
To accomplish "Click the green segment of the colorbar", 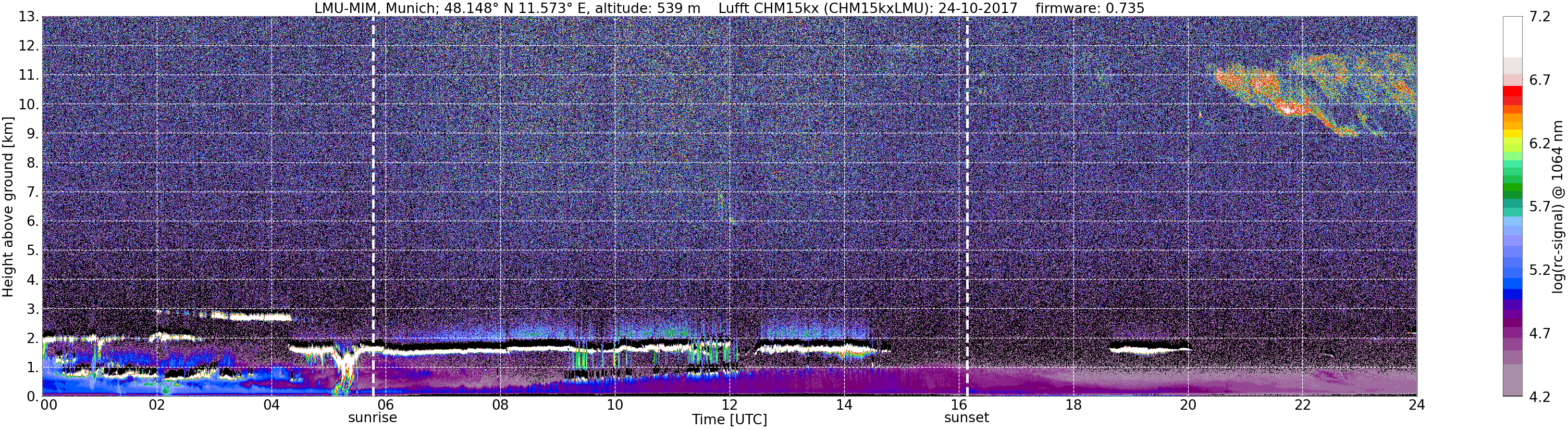I will pyautogui.click(x=1513, y=187).
